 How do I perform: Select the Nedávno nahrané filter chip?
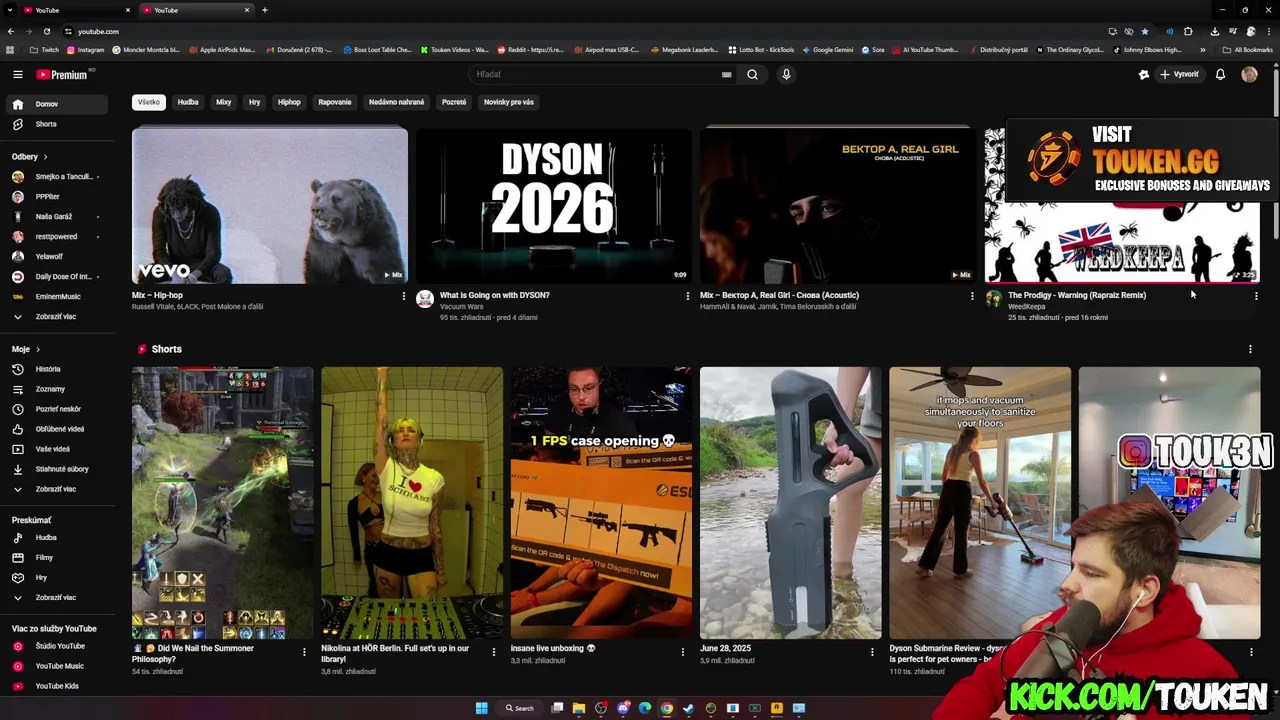(x=396, y=102)
